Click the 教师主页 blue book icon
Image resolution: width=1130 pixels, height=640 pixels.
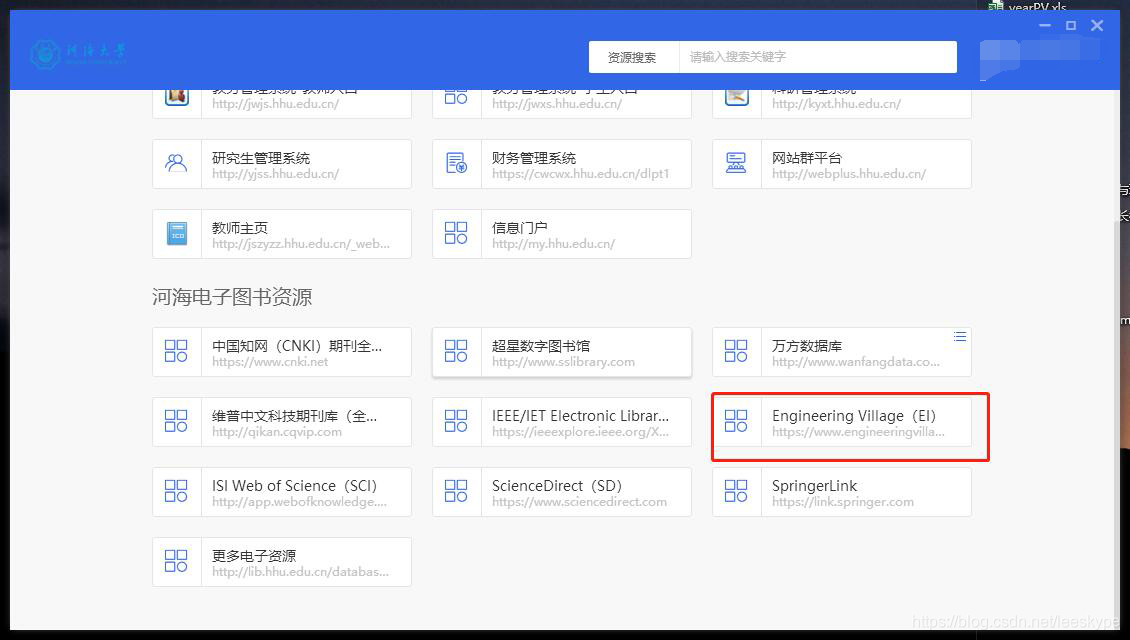click(177, 234)
